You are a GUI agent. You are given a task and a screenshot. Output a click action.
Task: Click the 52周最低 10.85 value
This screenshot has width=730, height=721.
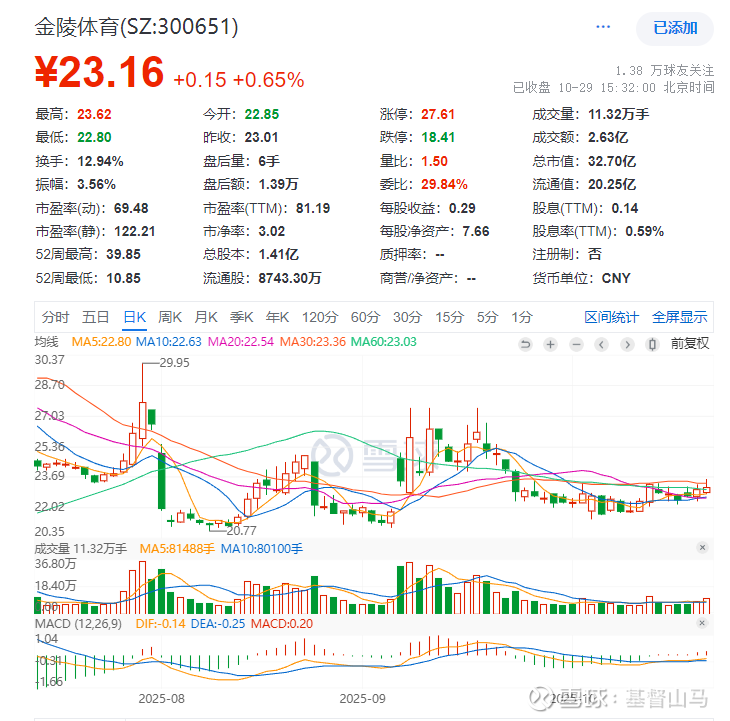click(x=123, y=278)
